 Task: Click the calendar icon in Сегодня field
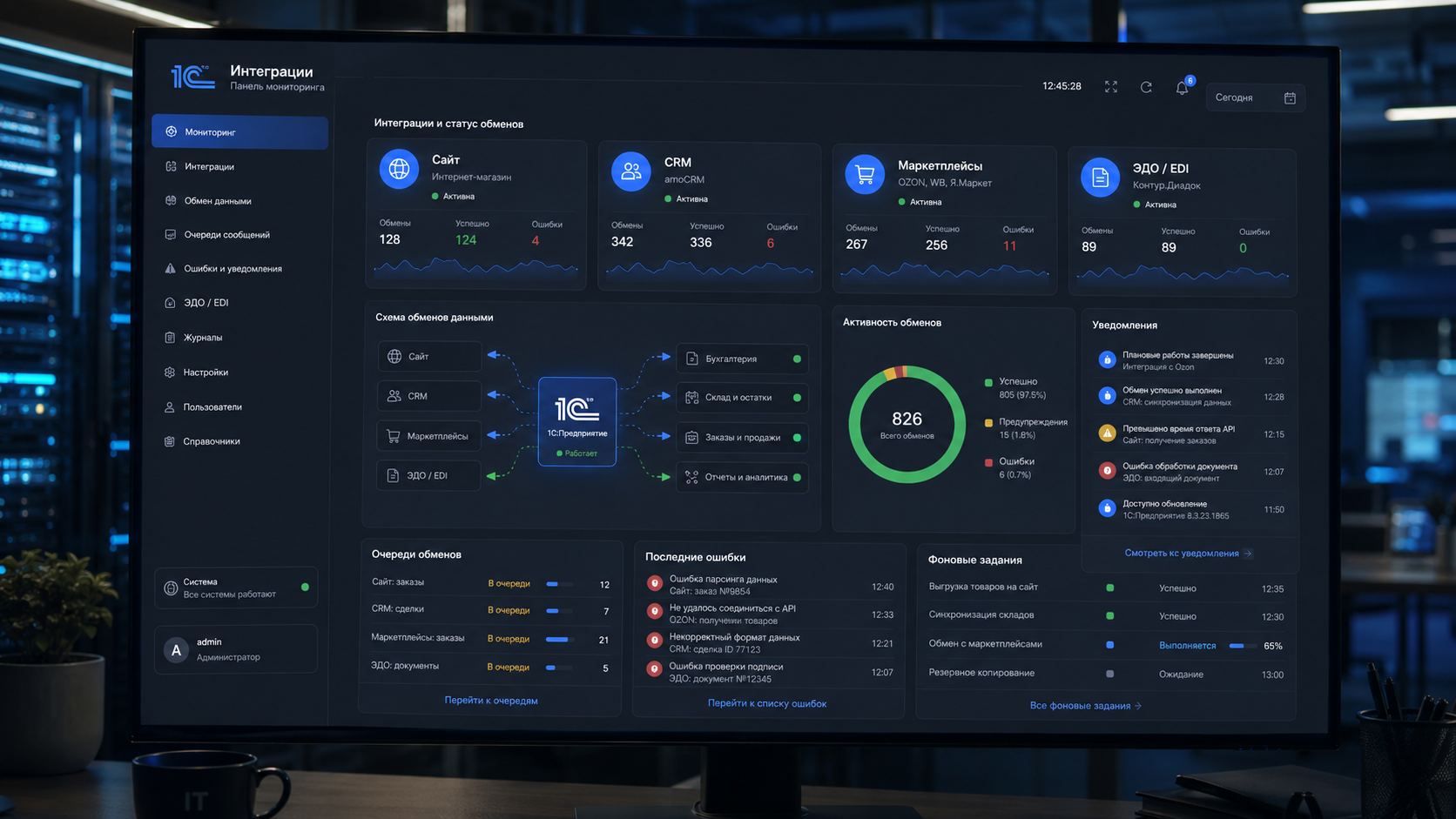click(1290, 98)
